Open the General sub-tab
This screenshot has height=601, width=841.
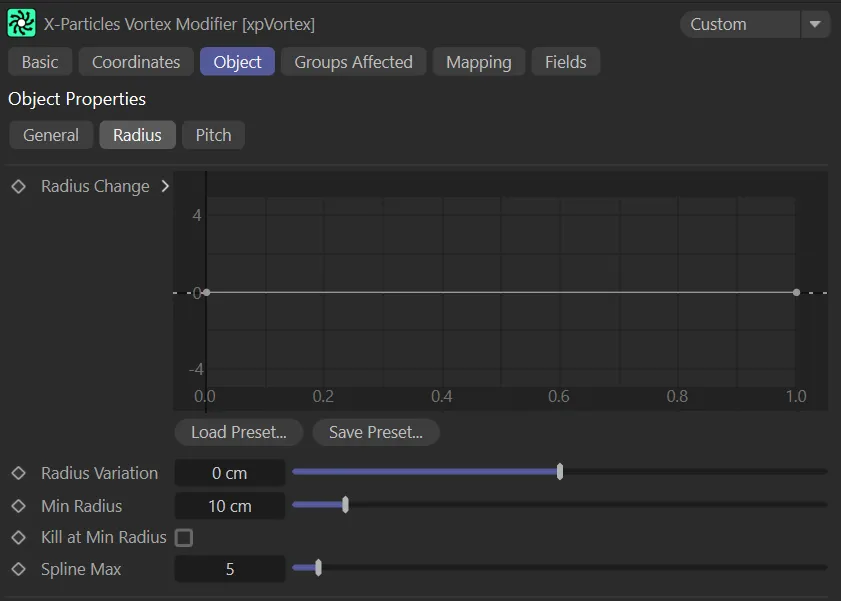pyautogui.click(x=51, y=135)
